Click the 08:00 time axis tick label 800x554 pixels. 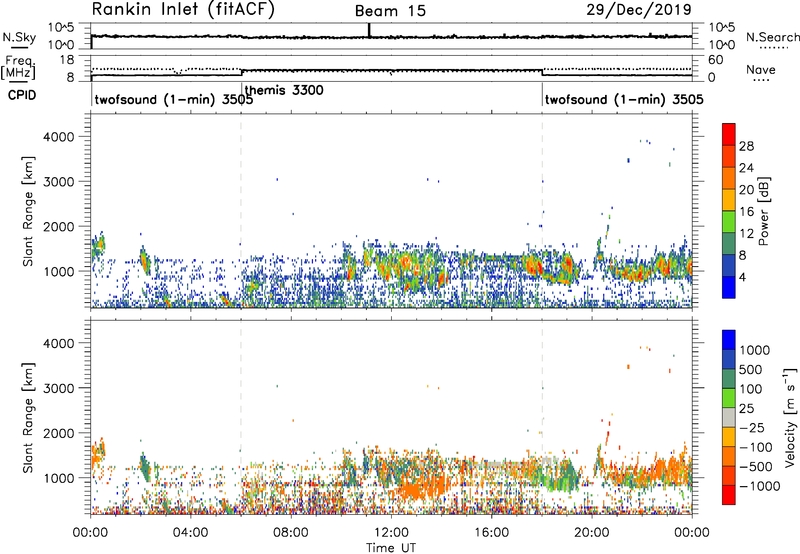[291, 531]
